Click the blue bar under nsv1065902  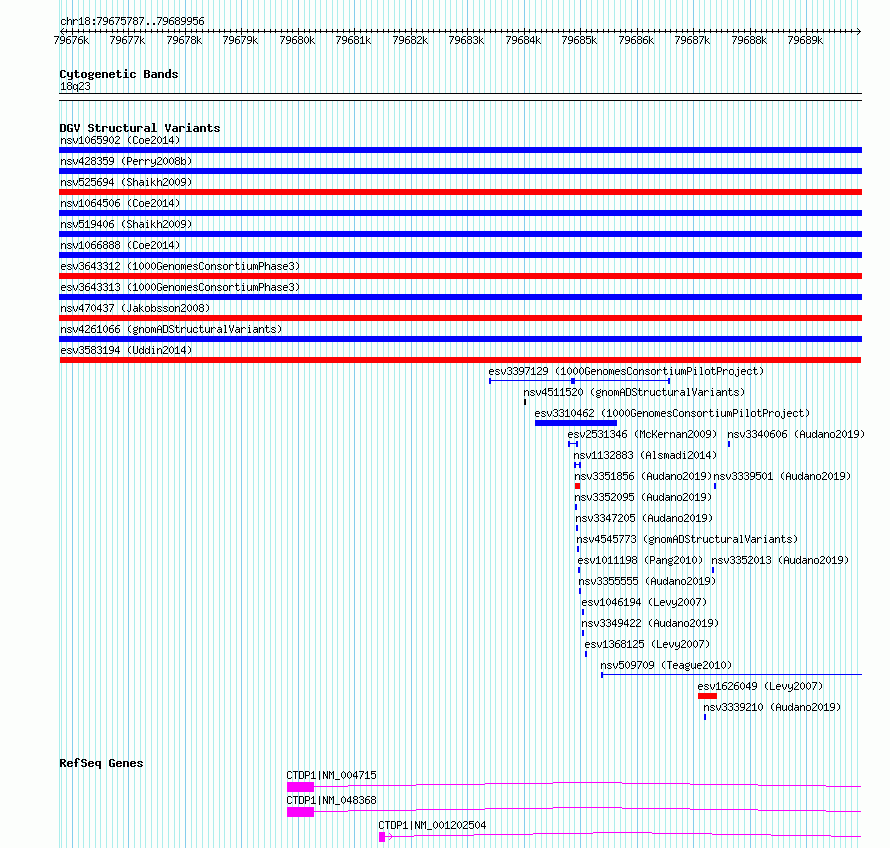(460, 150)
